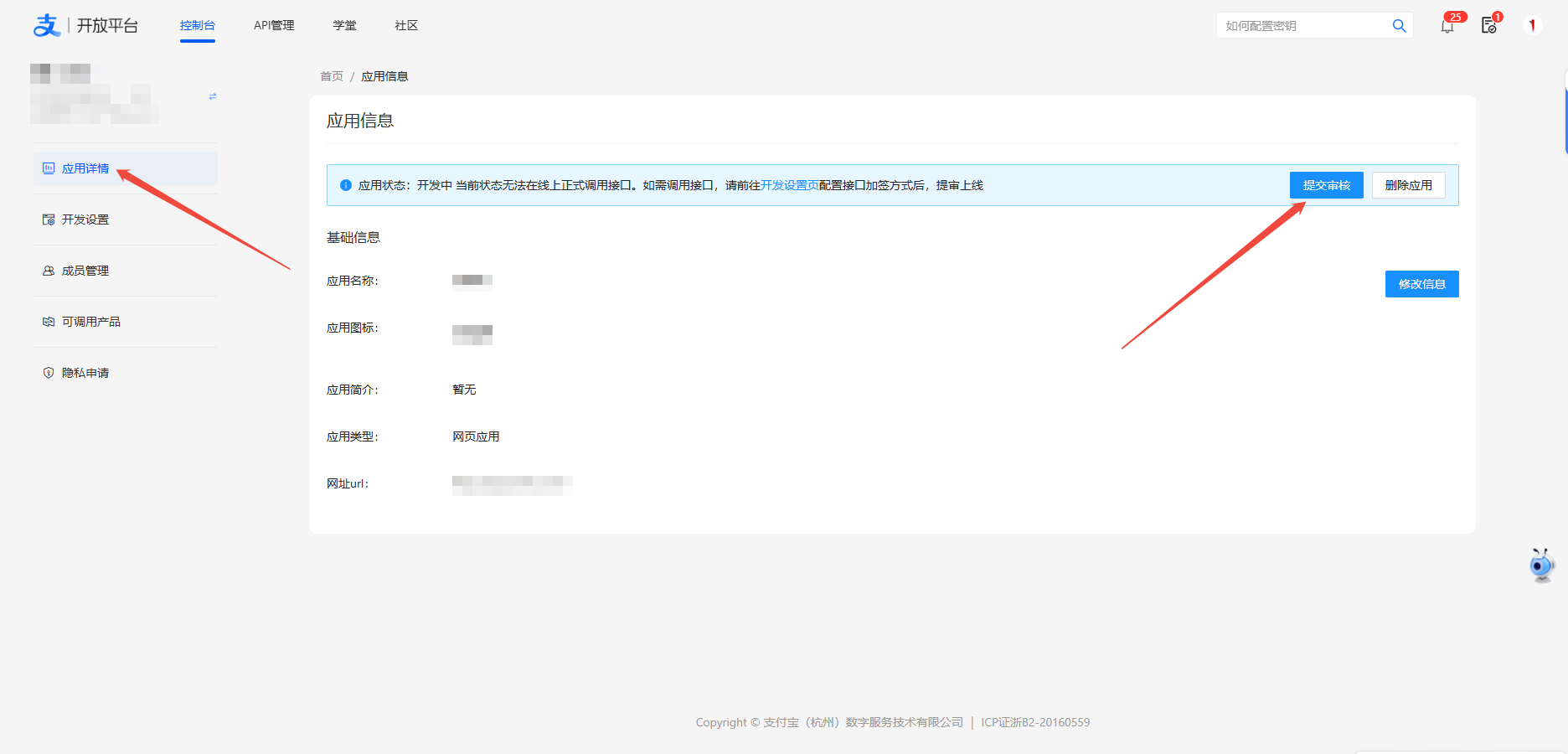
Task: Click the 可调用产品 product icon in sidebar
Action: 48,321
